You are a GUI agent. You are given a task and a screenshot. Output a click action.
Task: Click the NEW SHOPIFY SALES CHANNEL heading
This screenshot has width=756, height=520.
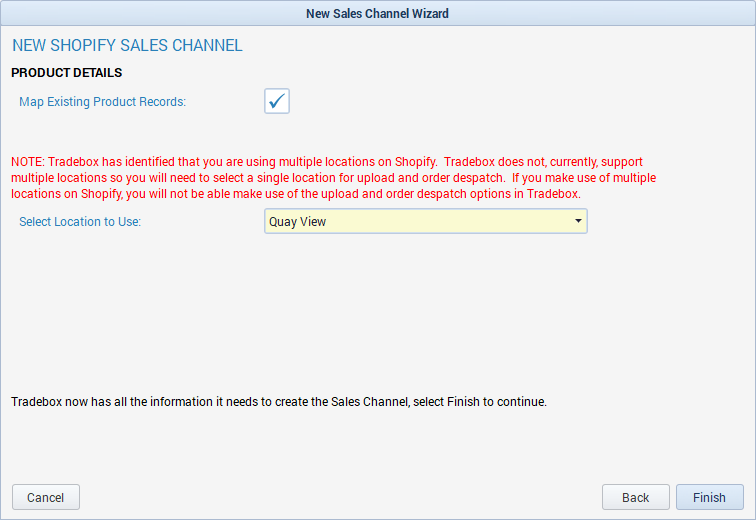coord(127,45)
